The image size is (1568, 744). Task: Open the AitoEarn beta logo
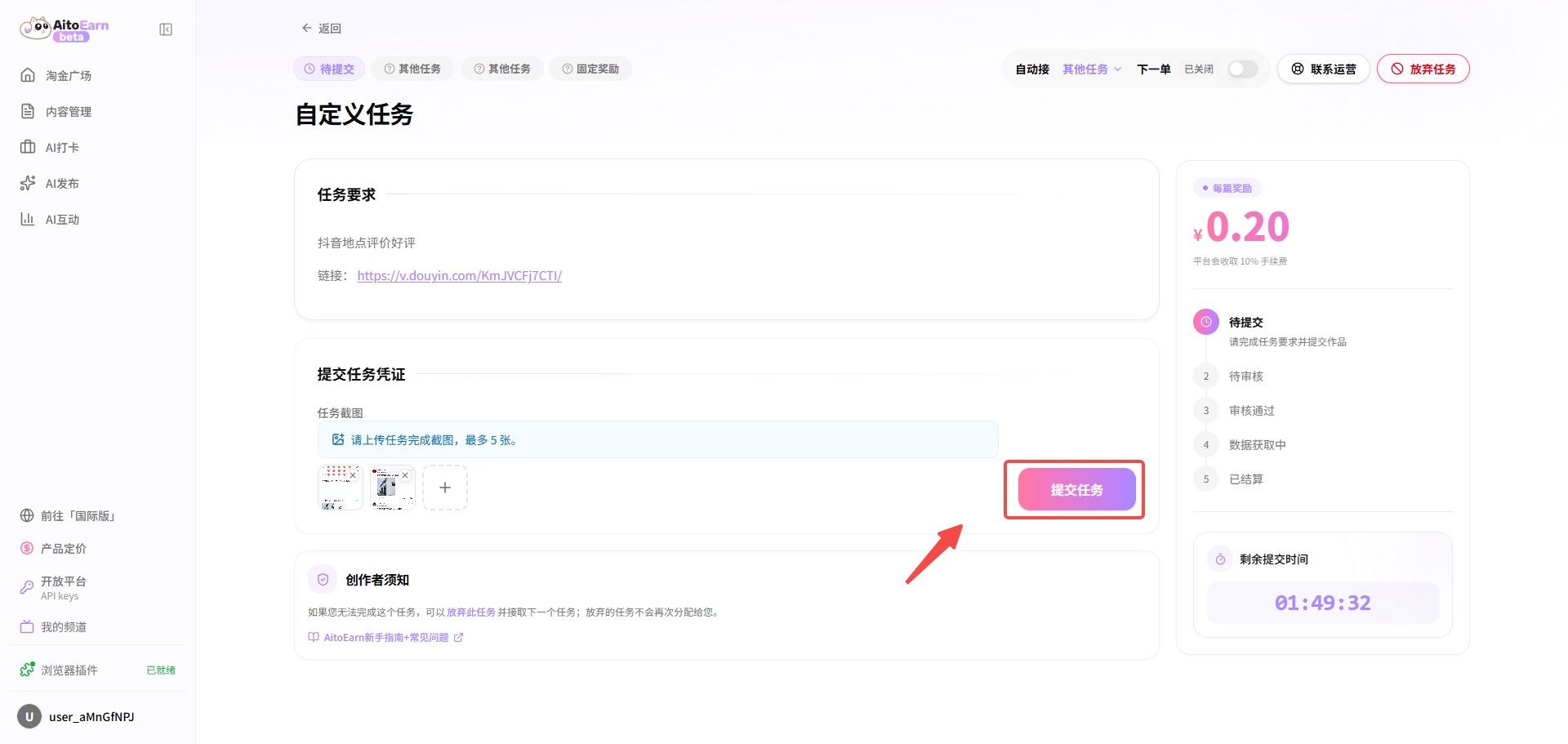click(x=65, y=29)
